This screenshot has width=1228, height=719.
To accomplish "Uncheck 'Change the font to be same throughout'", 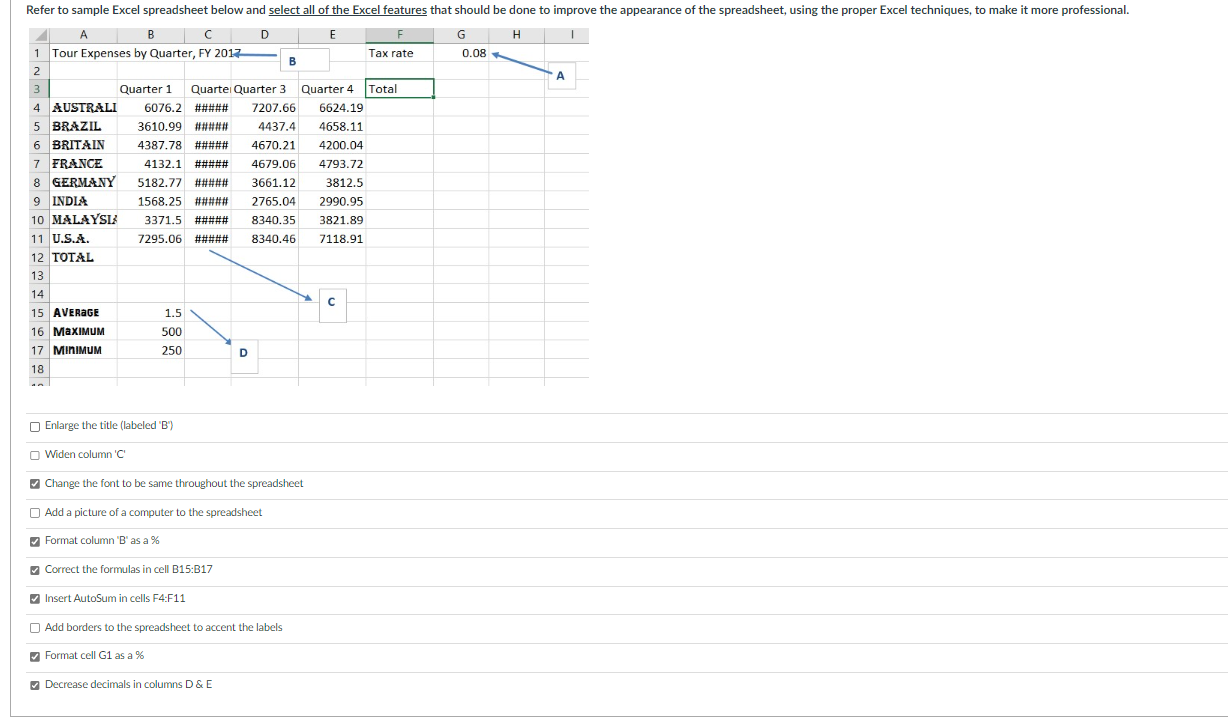I will [x=34, y=483].
